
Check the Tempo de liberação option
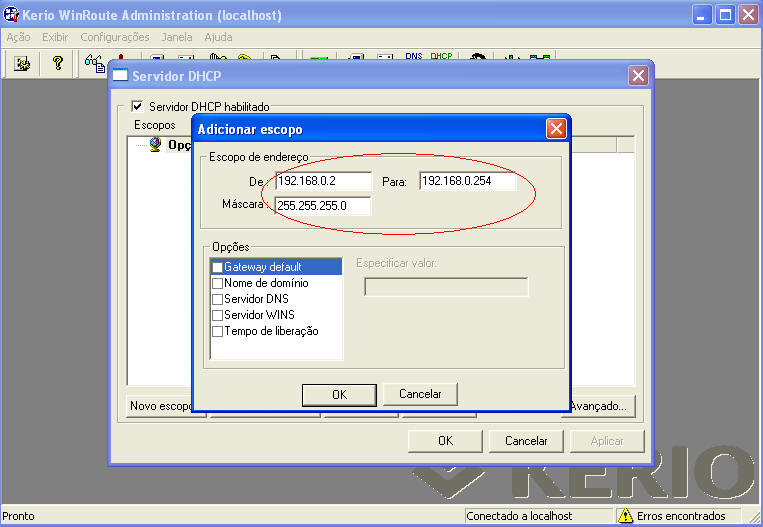(217, 331)
